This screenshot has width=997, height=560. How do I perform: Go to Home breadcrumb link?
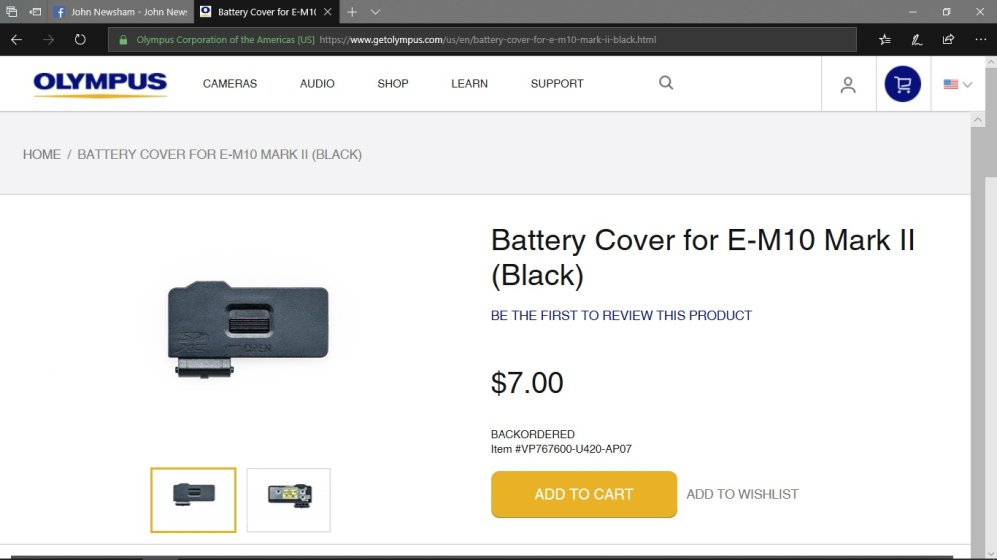42,154
